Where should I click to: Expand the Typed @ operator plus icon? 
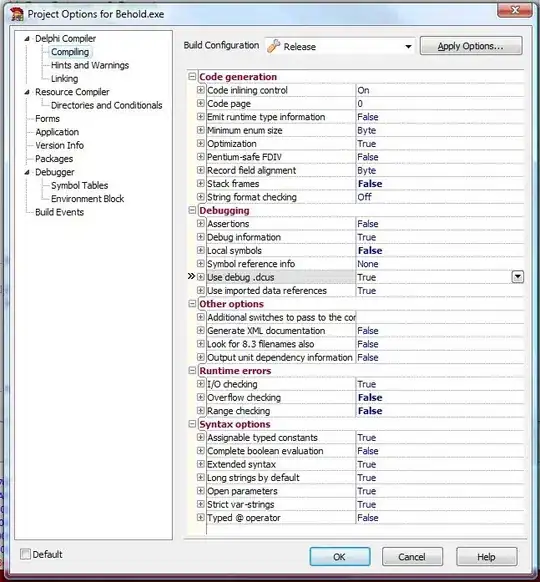coord(200,517)
